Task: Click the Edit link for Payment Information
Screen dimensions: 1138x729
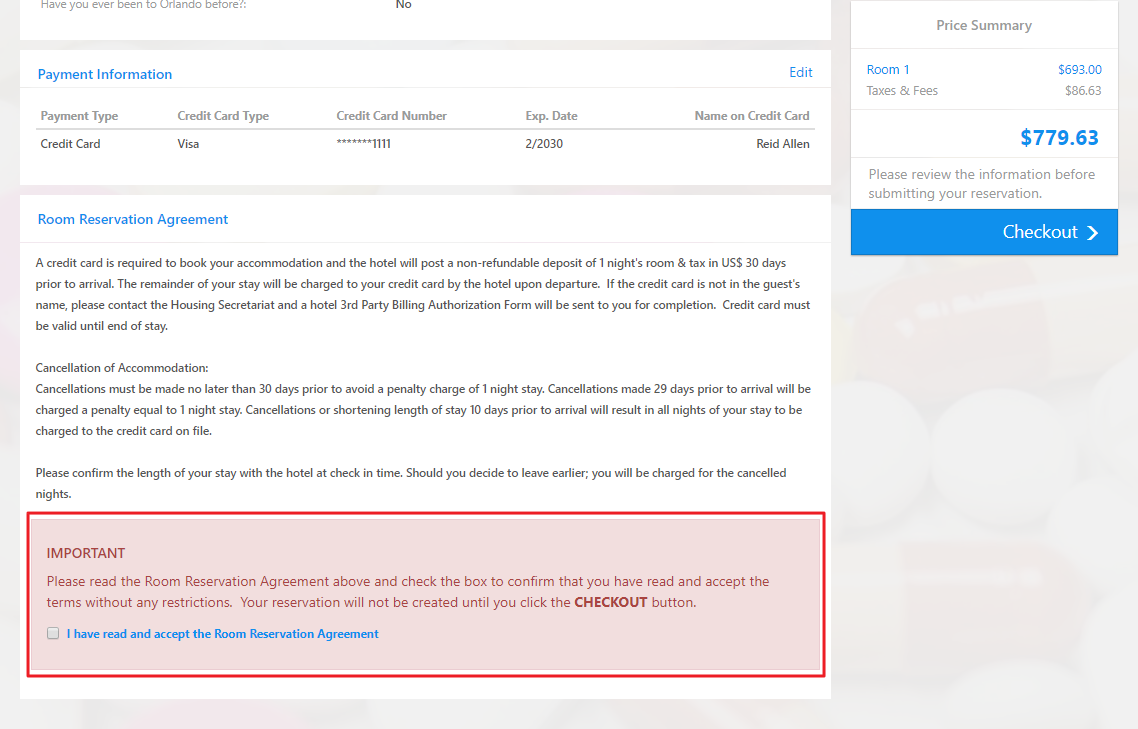Action: (801, 73)
